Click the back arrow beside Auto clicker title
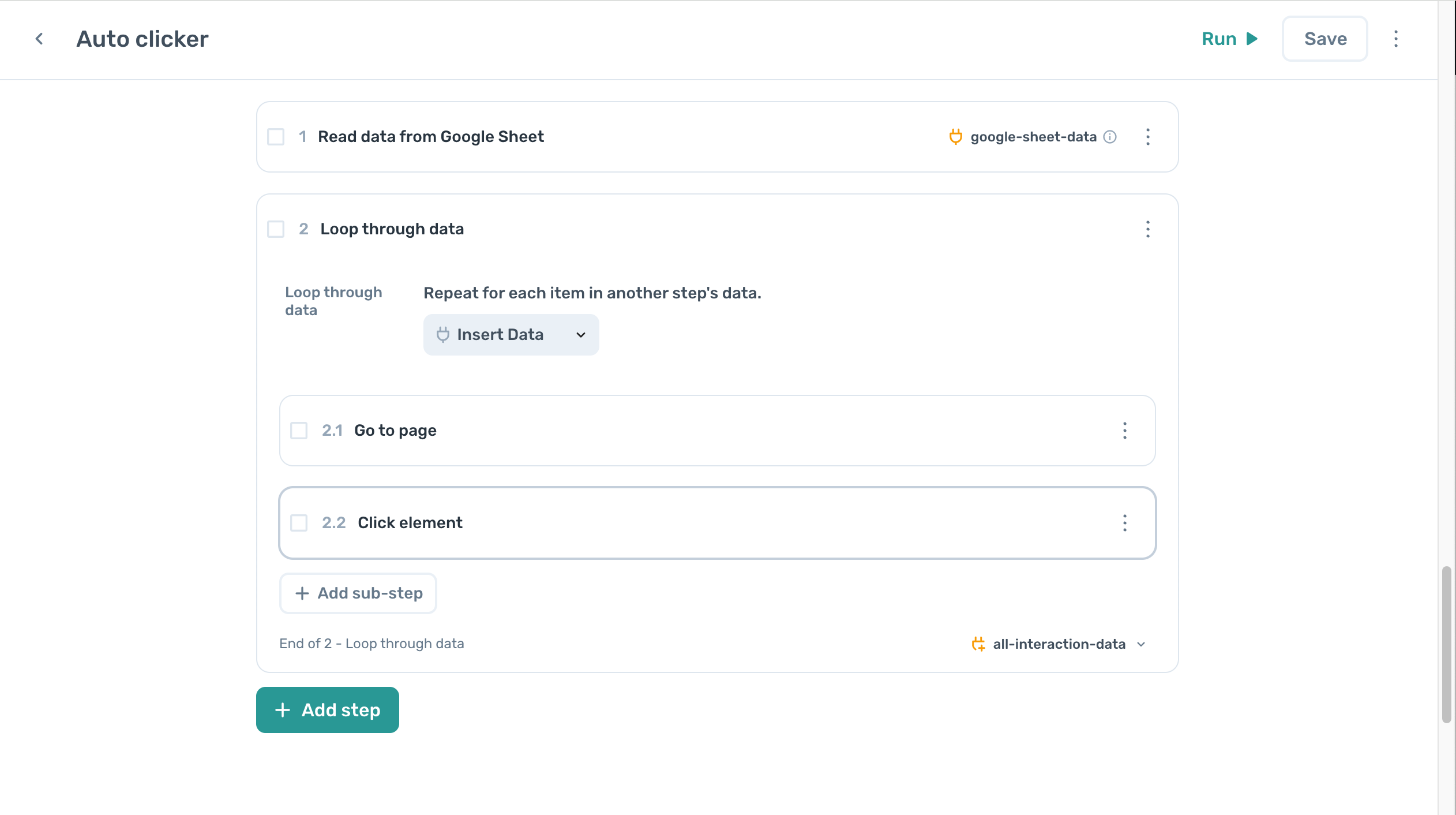This screenshot has height=815, width=1456. [x=39, y=38]
